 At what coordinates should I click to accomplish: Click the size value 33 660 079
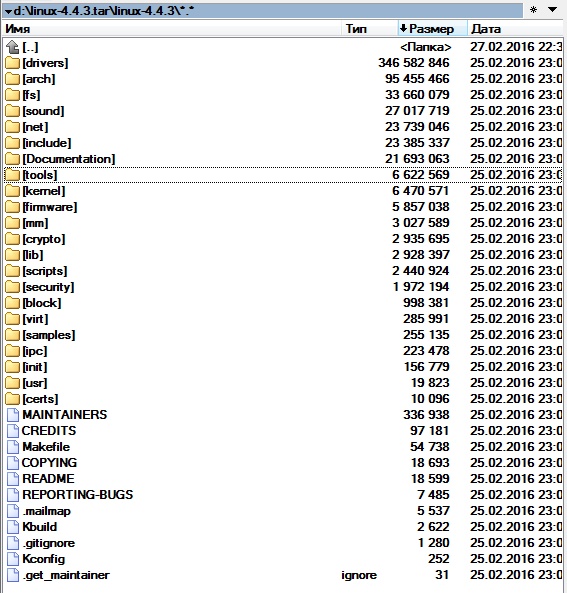tap(417, 95)
